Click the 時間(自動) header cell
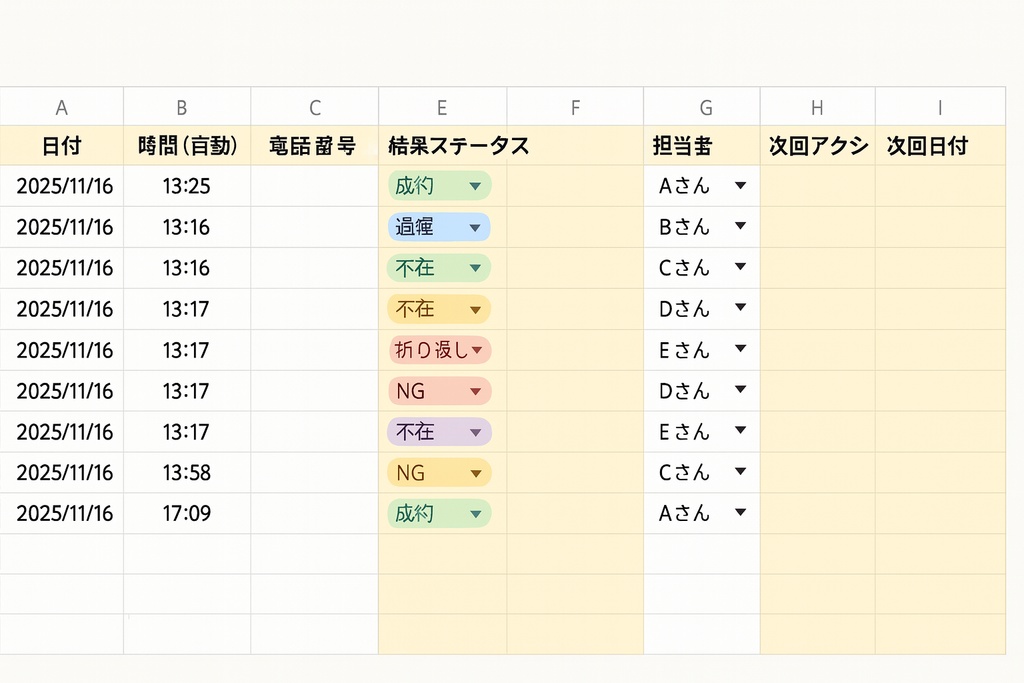 pyautogui.click(x=187, y=146)
